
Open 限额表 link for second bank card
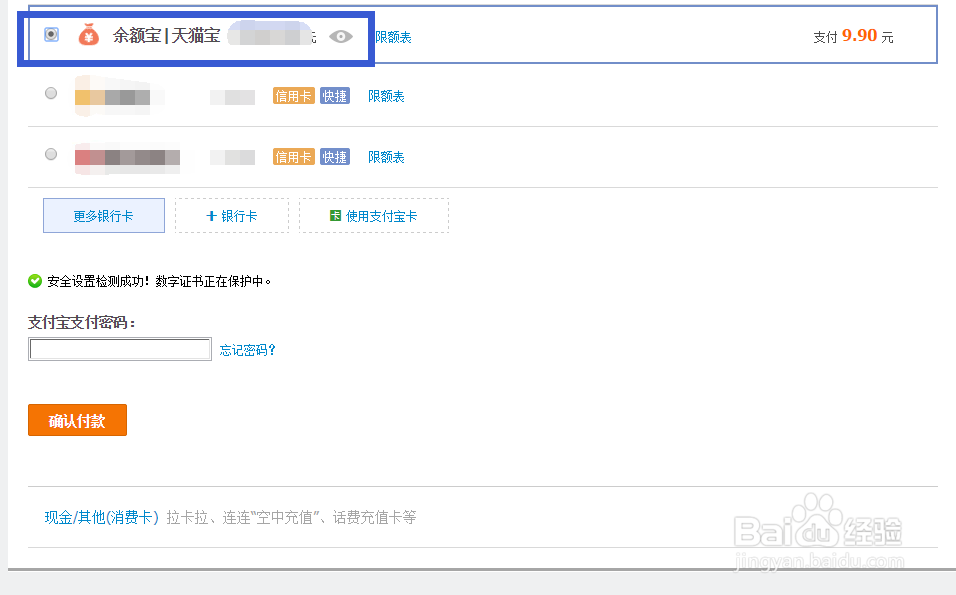click(x=387, y=157)
